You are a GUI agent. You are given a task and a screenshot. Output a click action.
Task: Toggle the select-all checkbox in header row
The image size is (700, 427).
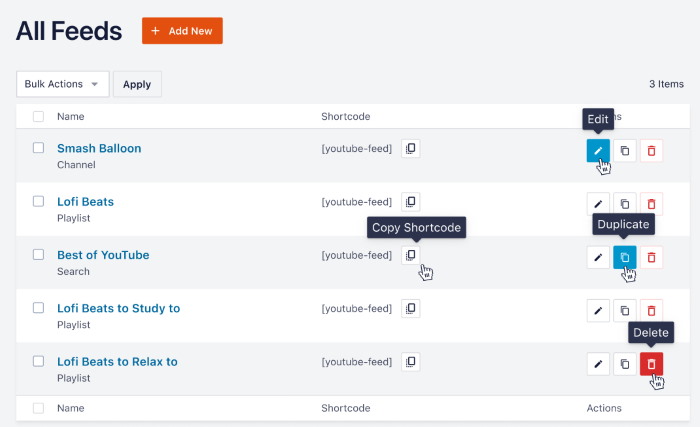38,117
